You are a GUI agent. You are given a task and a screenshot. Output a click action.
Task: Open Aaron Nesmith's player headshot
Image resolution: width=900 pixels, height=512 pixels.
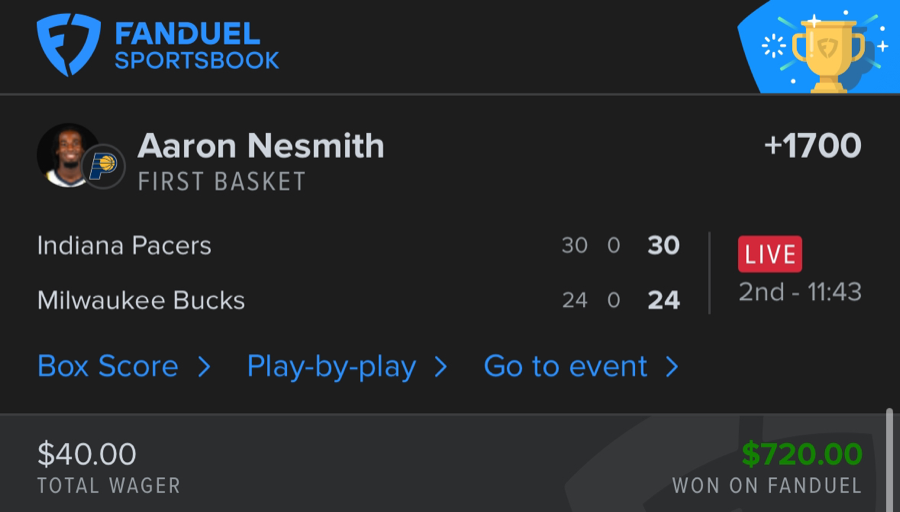[x=66, y=155]
